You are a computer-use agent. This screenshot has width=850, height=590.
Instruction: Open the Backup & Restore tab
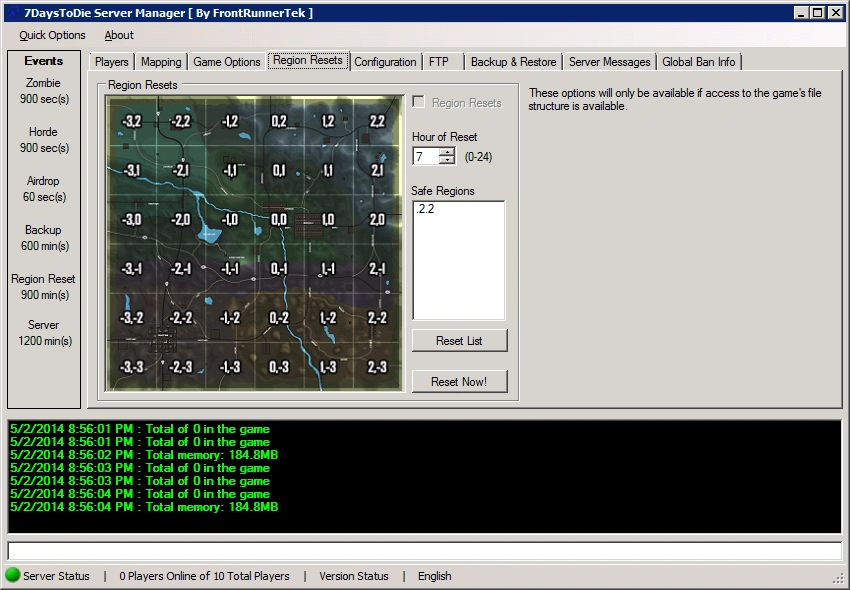[513, 62]
